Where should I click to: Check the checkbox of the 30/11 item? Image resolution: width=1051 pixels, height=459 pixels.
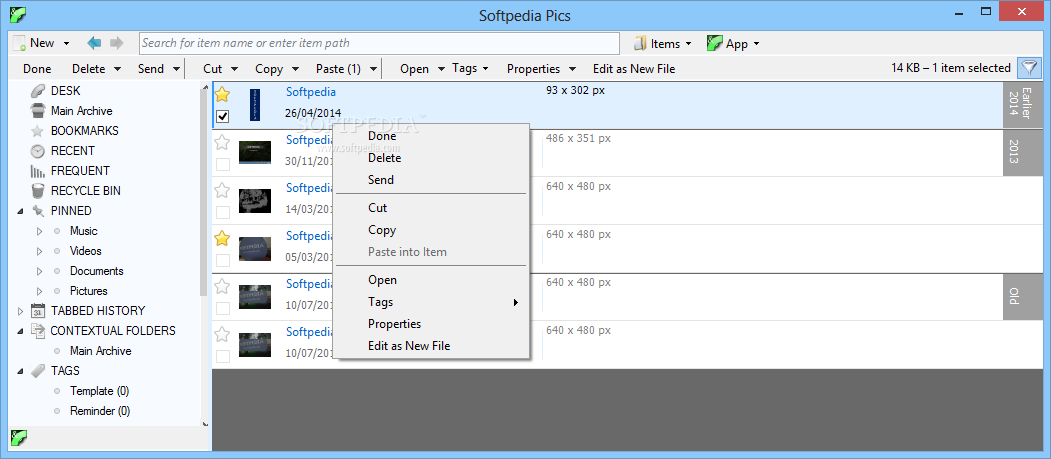coord(223,164)
